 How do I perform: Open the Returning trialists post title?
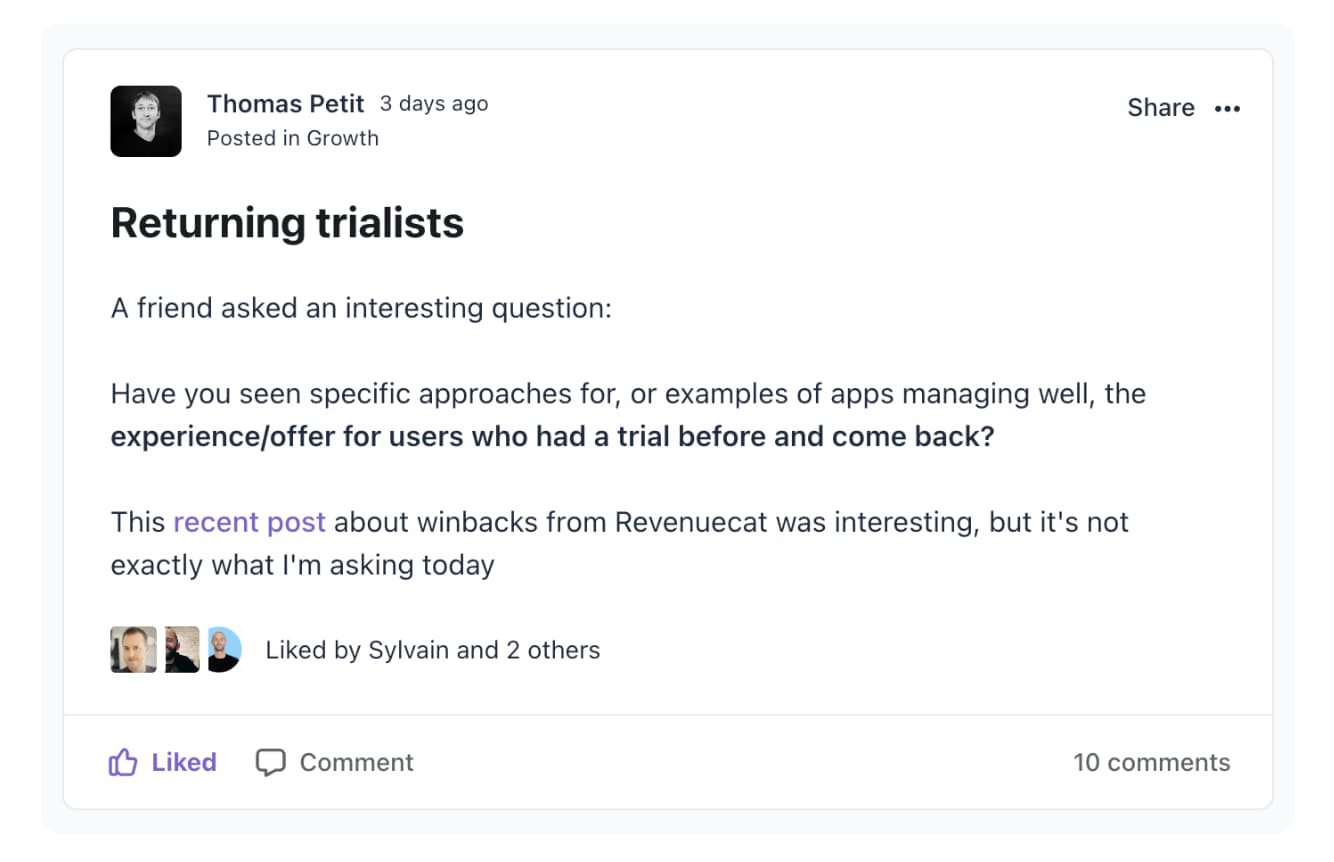tap(287, 222)
